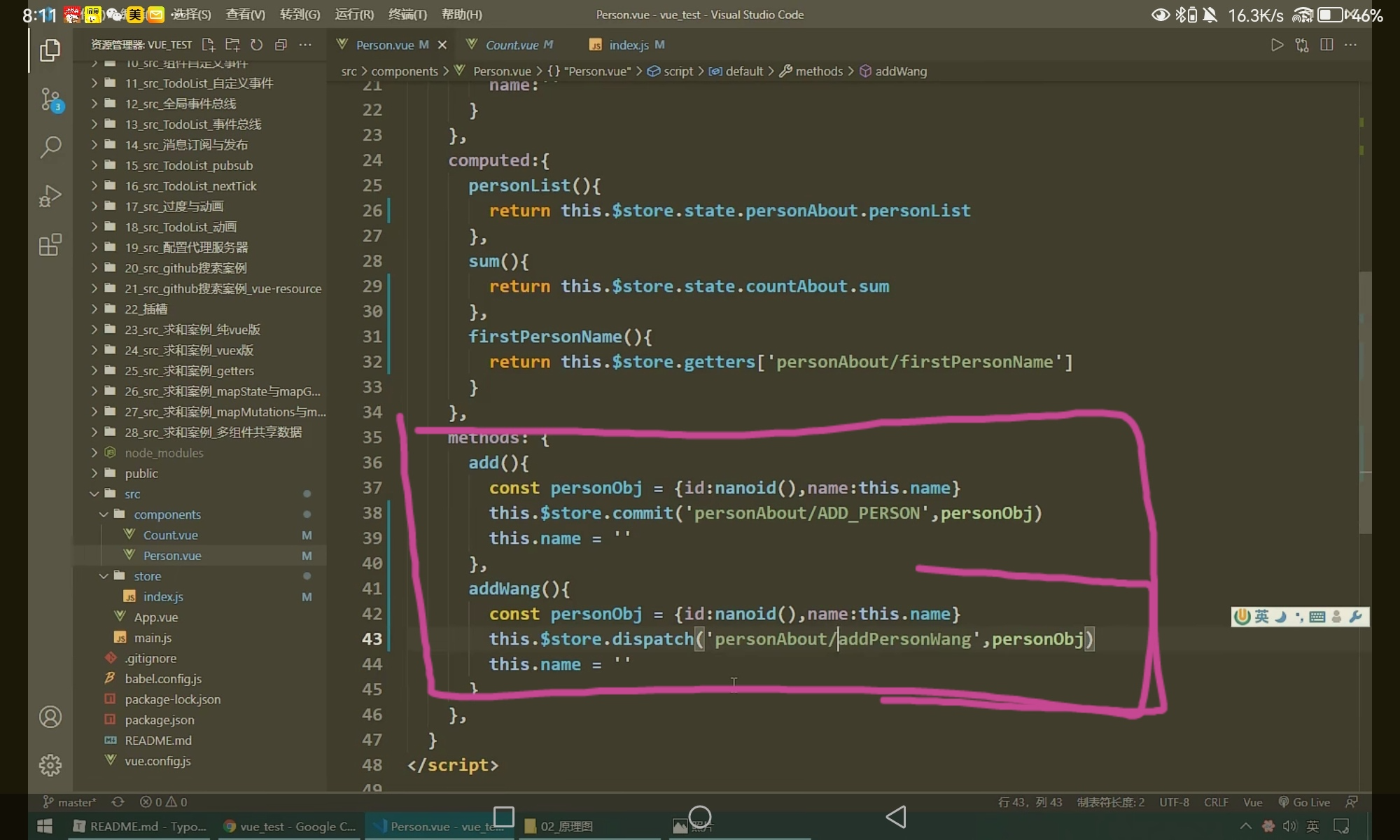Image resolution: width=1400 pixels, height=840 pixels.
Task: Open Run and Debug view
Action: (x=50, y=196)
